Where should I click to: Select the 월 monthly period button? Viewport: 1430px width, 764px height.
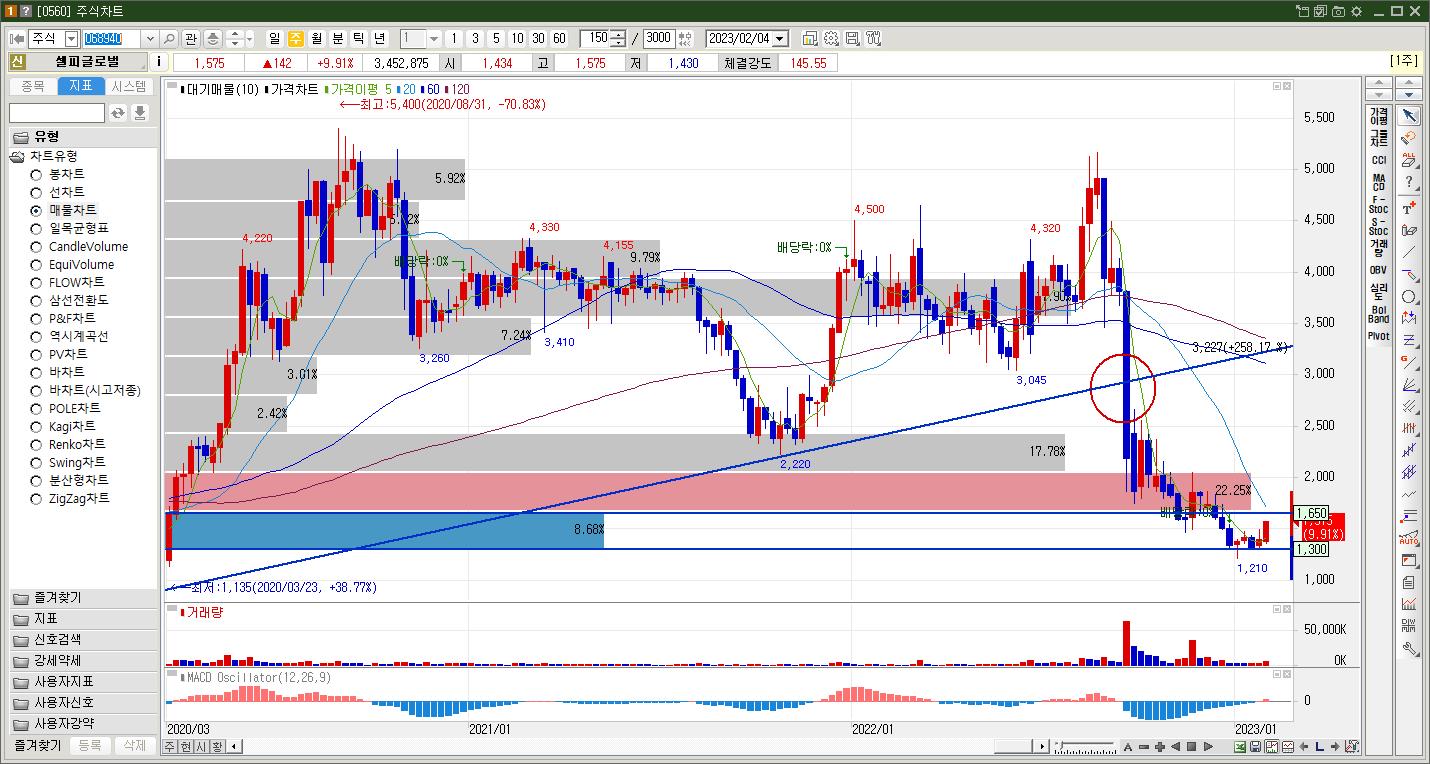(316, 39)
